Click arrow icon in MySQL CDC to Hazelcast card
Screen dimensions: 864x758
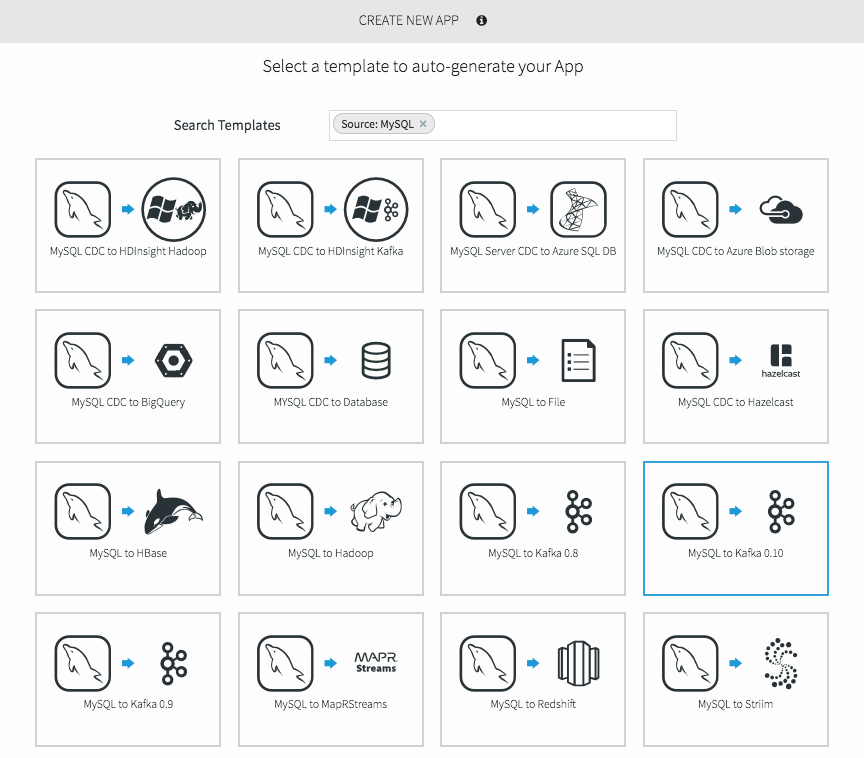click(x=736, y=360)
